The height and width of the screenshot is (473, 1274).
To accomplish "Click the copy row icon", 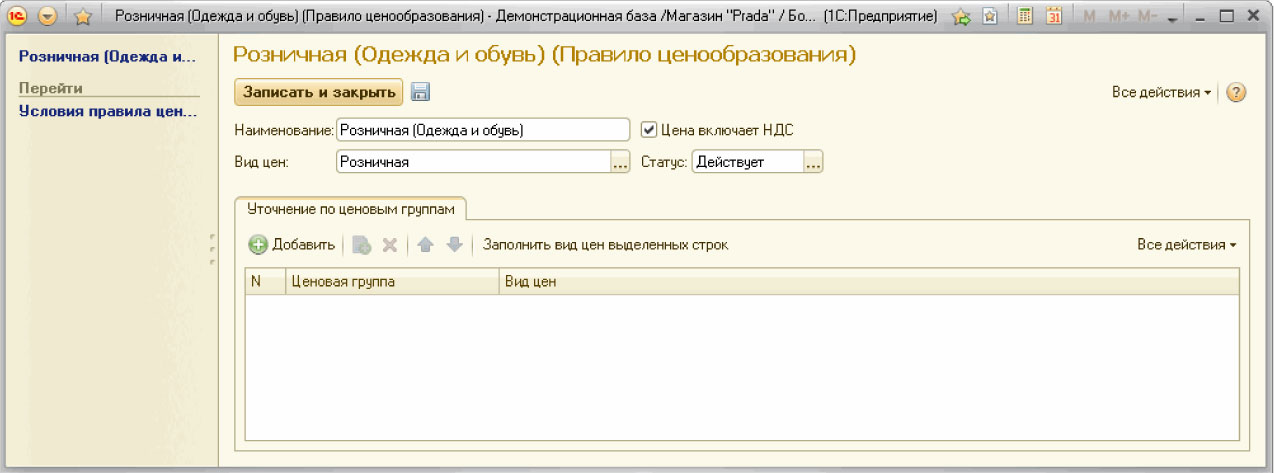I will 362,245.
